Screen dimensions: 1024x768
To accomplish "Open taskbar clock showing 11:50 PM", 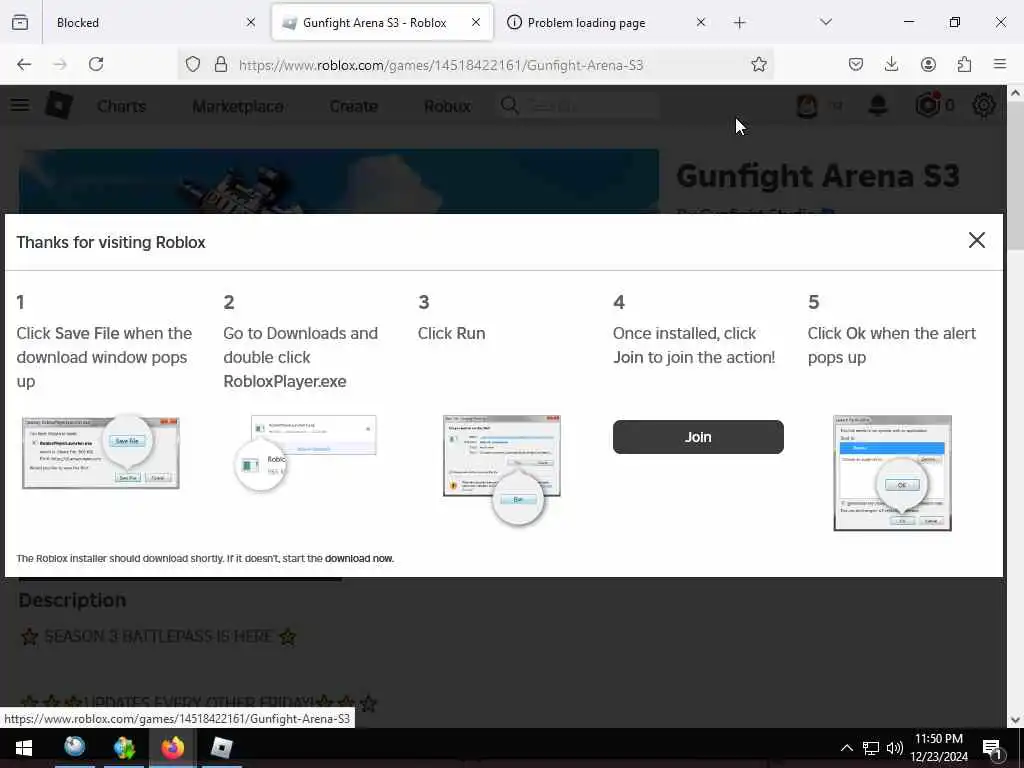I will click(x=939, y=748).
